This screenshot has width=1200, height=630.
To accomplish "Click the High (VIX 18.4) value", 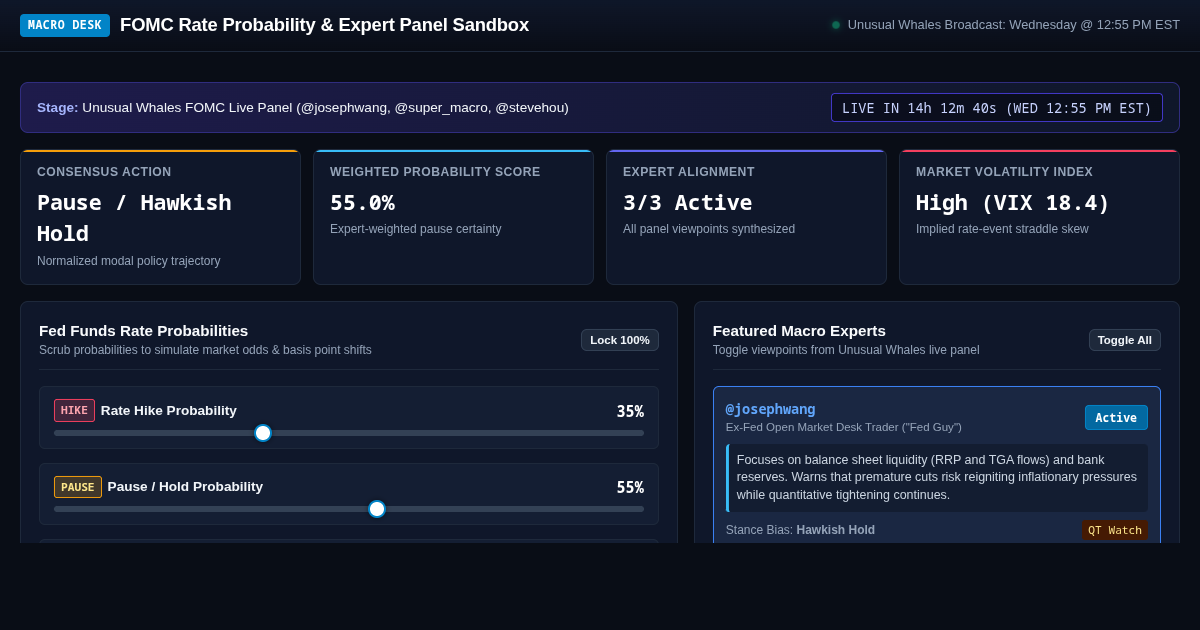I will tap(1012, 203).
